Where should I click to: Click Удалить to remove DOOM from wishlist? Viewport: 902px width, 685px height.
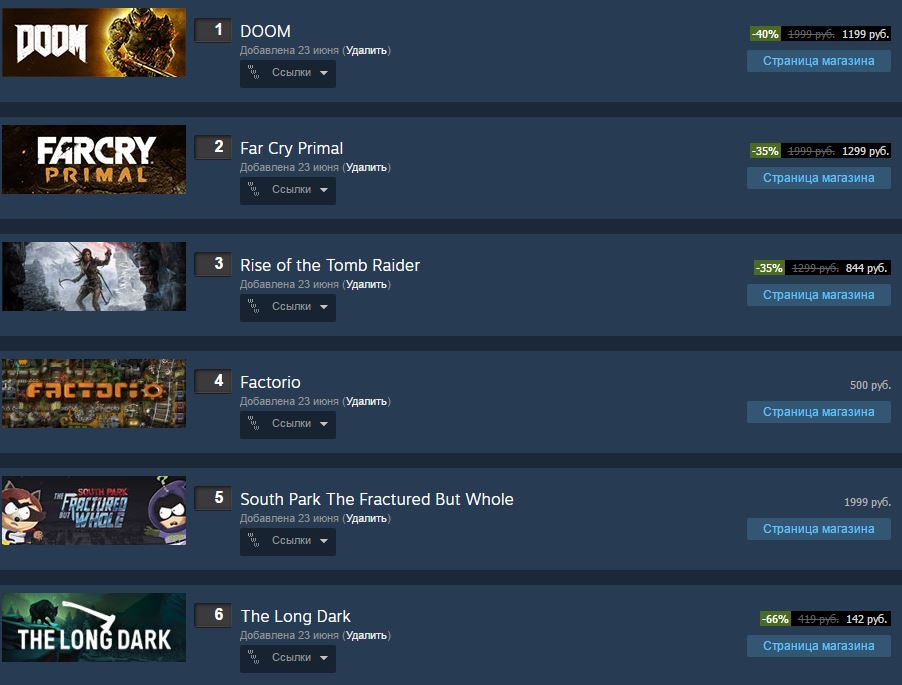point(366,51)
